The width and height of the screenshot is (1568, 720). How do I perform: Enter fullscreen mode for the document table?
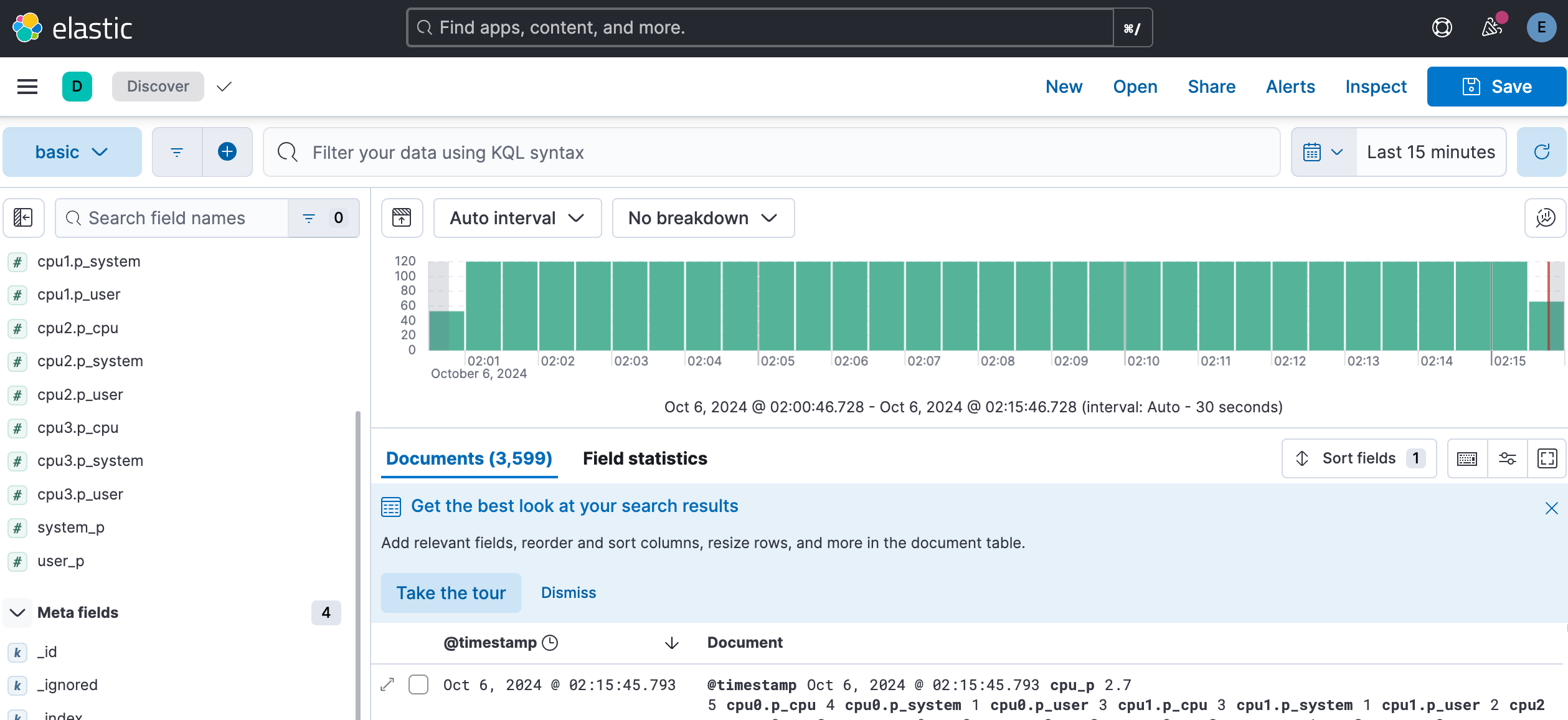1547,458
